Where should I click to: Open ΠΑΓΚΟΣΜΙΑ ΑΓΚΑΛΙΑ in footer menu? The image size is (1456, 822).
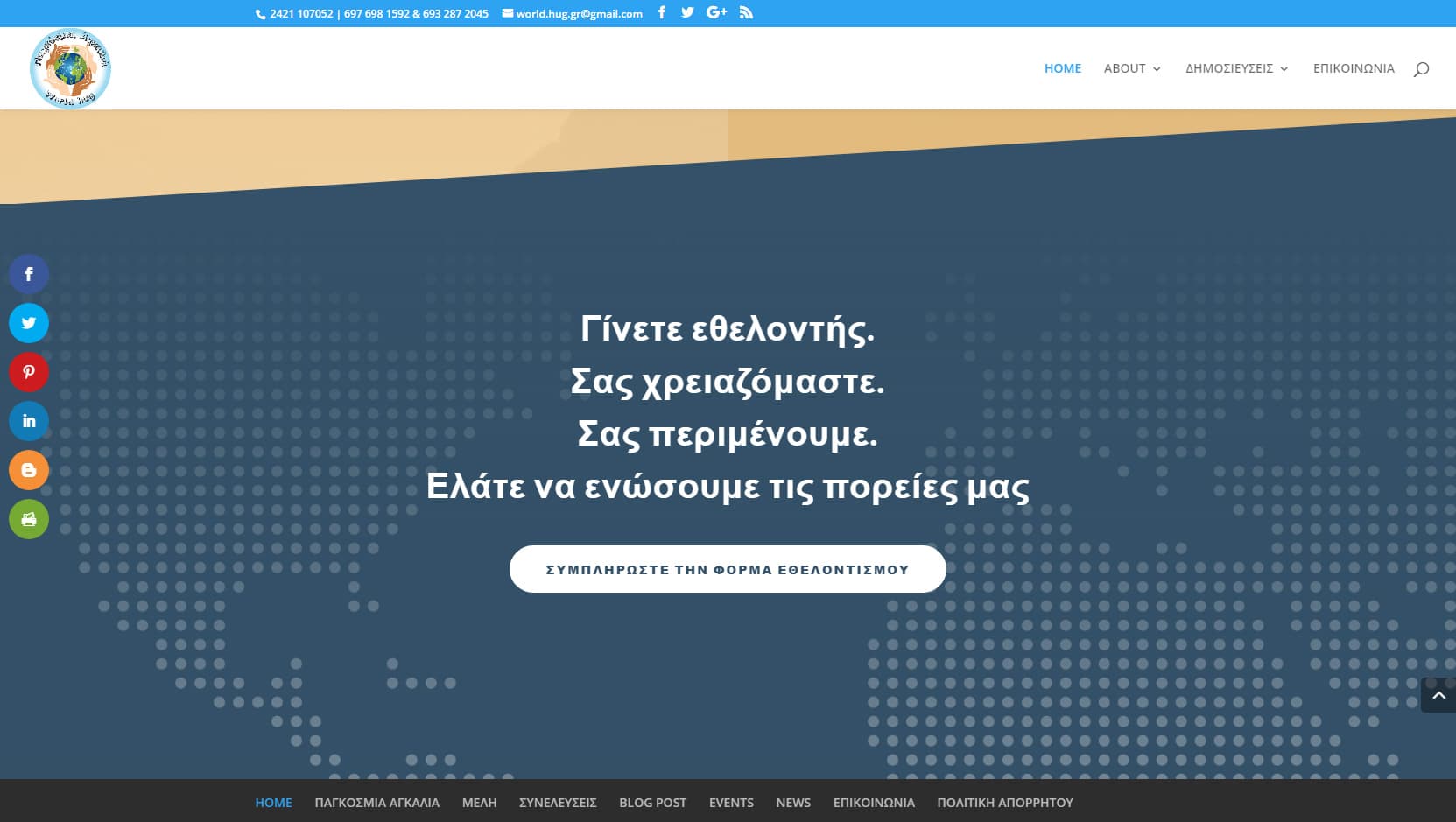tap(377, 803)
